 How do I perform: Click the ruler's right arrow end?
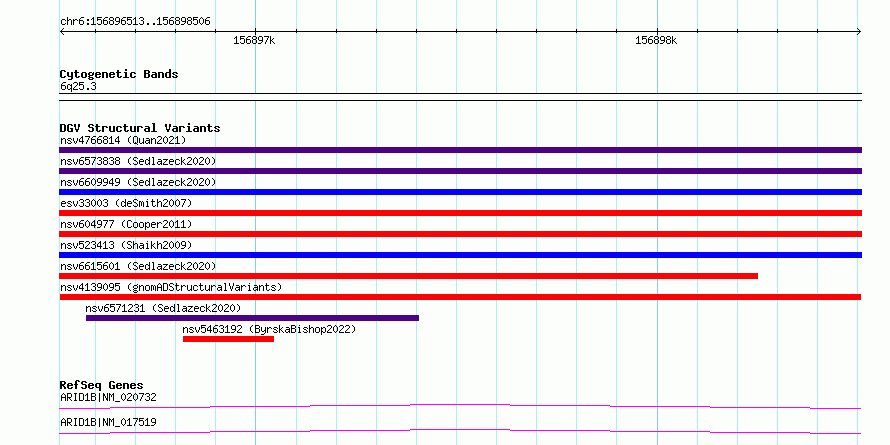(859, 32)
